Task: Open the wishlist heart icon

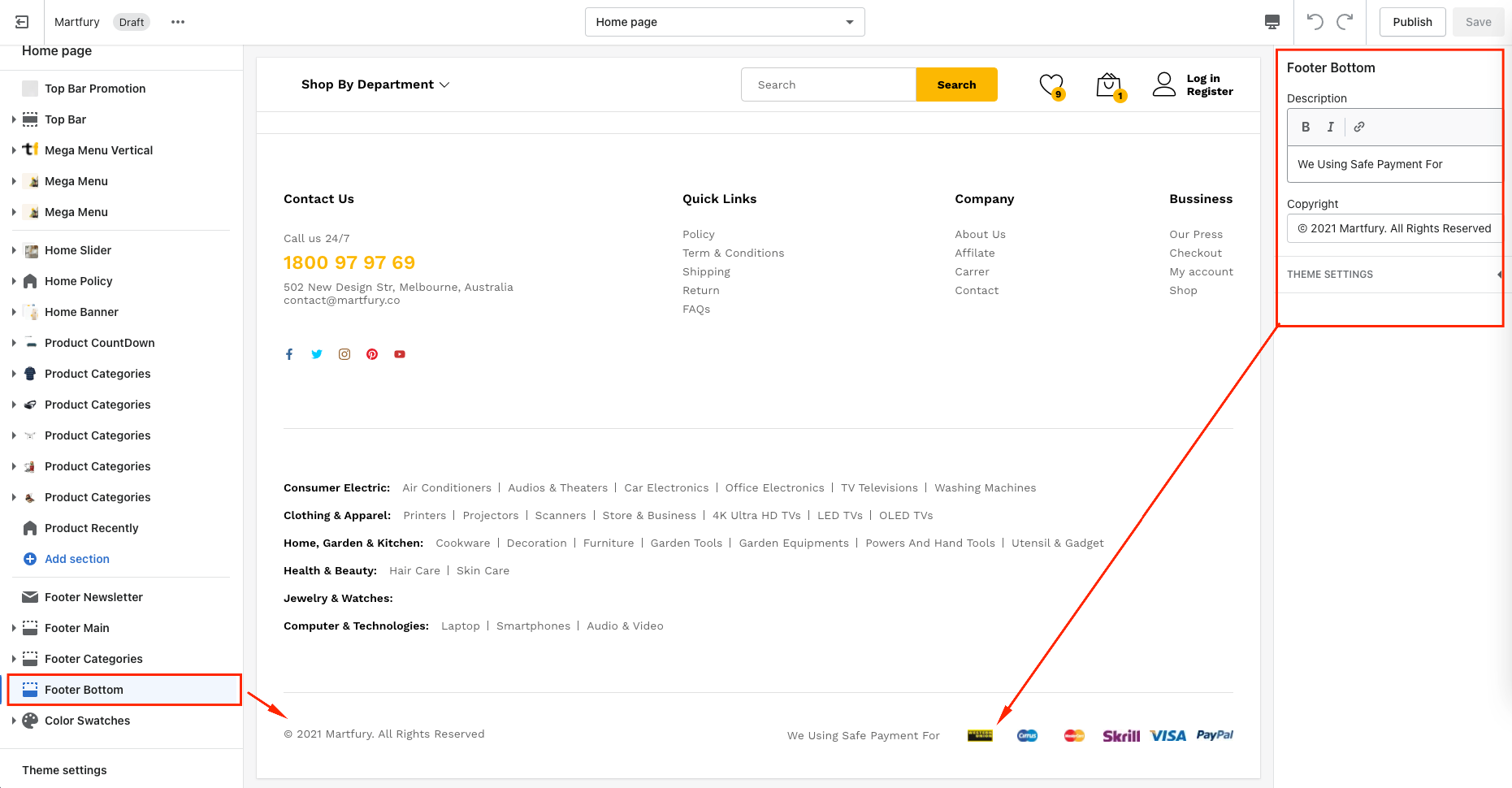Action: (1051, 84)
